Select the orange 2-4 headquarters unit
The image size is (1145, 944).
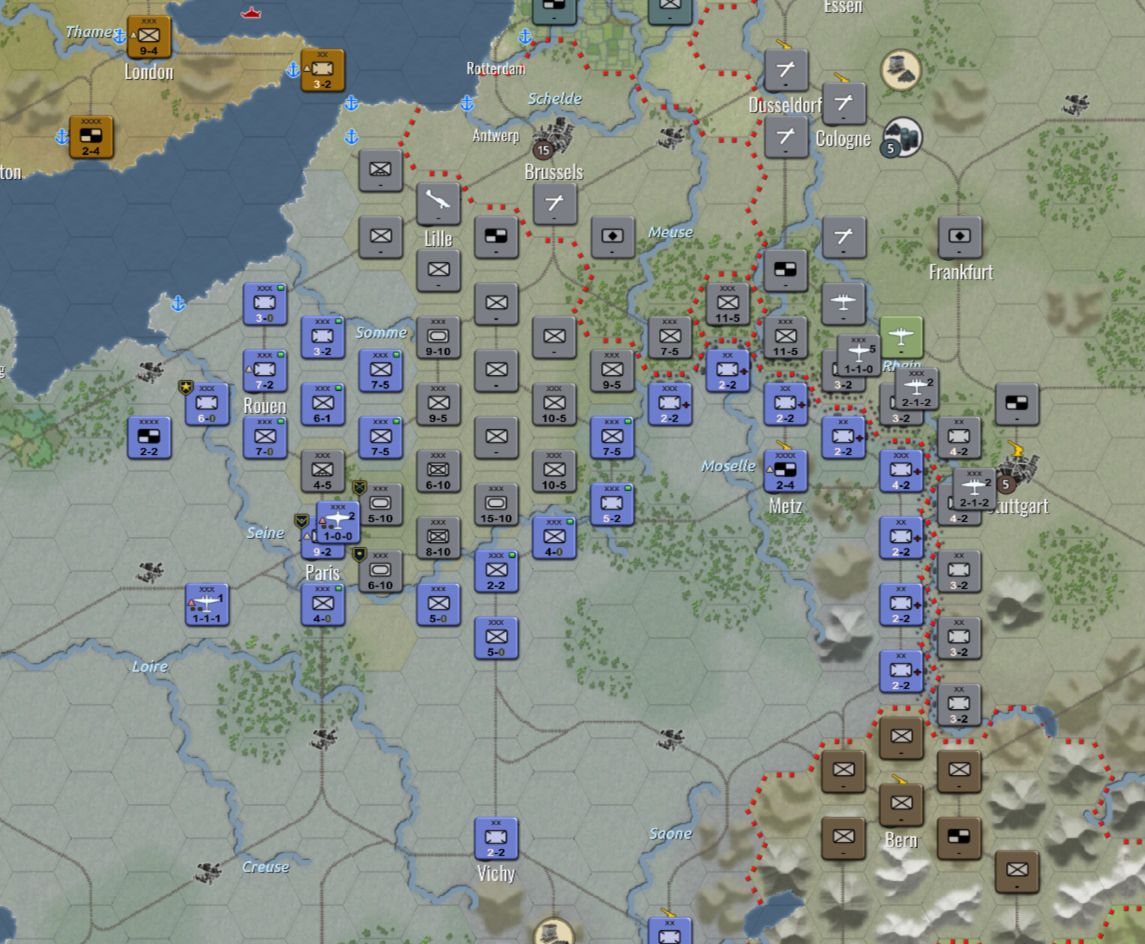(x=91, y=137)
